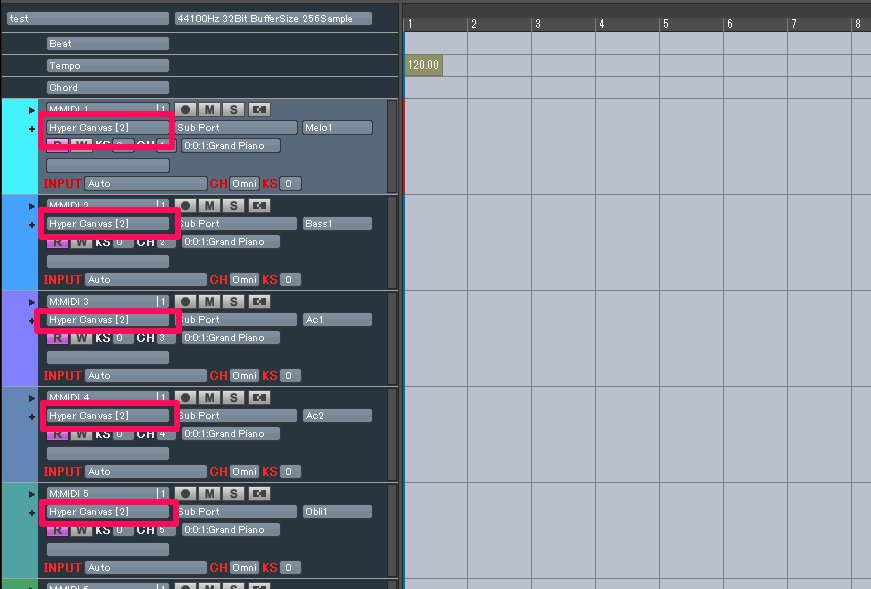The height and width of the screenshot is (589, 871).
Task: Click the monitor icon on MIDI 2
Action: (260, 205)
